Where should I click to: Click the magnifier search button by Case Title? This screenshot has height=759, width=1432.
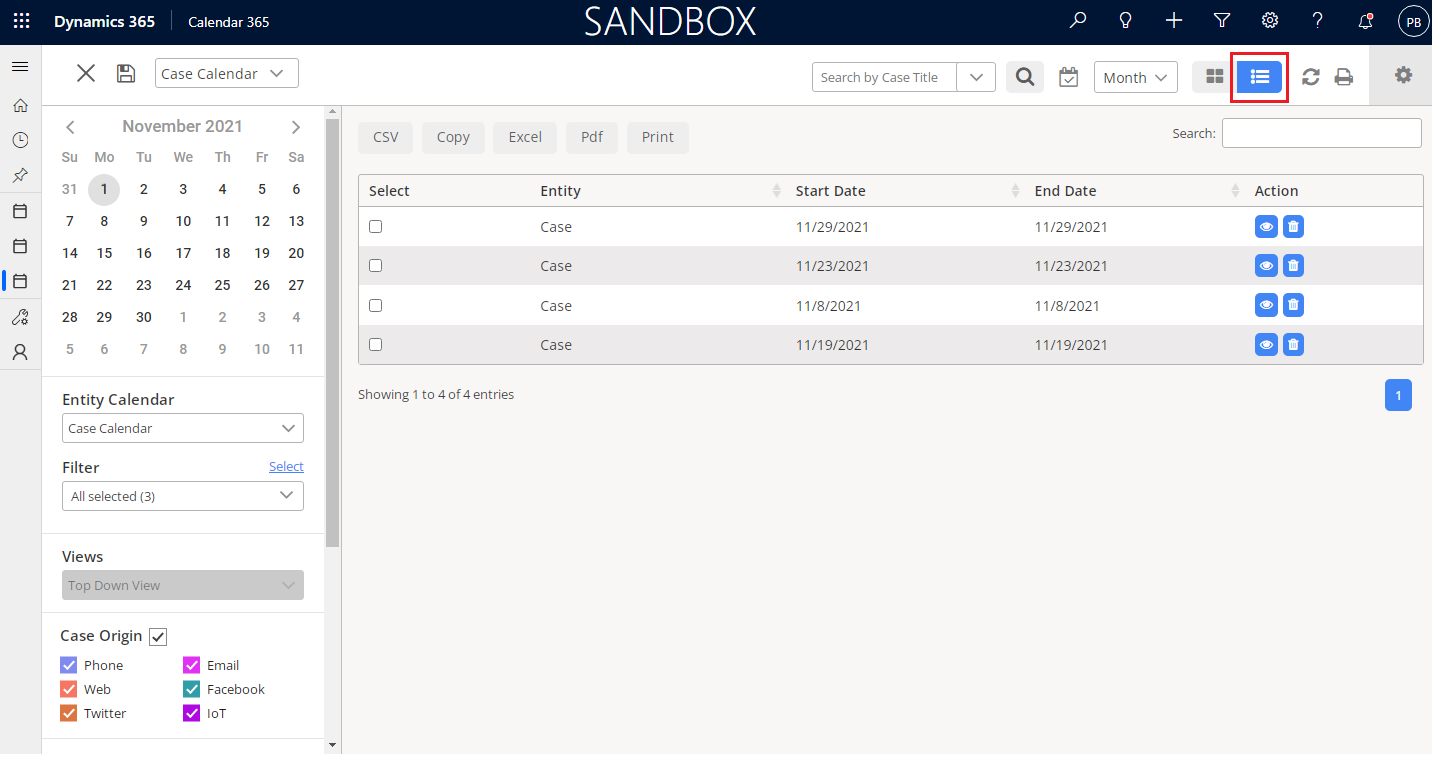pyautogui.click(x=1025, y=77)
